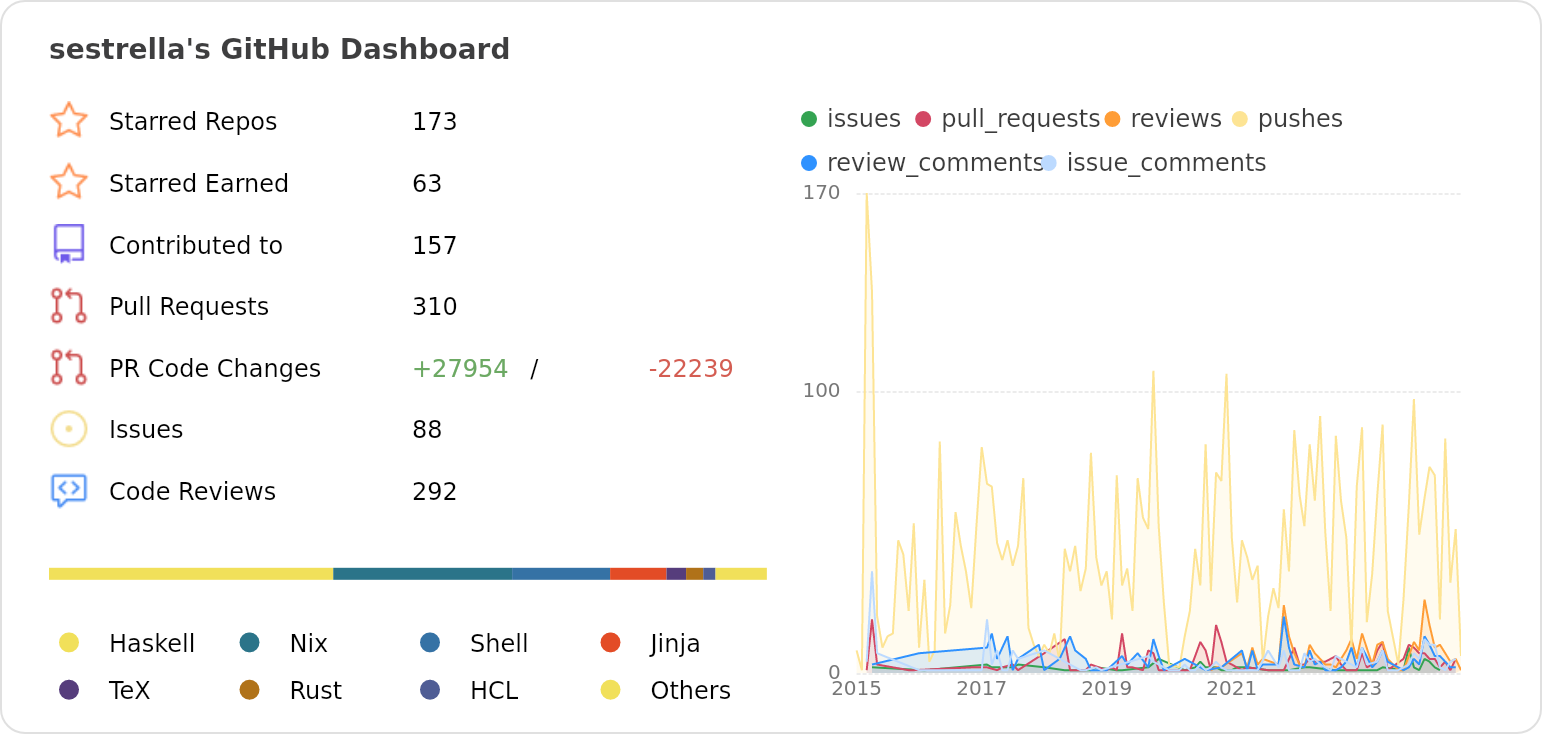
Task: Click the 'Rust' language label
Action: 316,691
